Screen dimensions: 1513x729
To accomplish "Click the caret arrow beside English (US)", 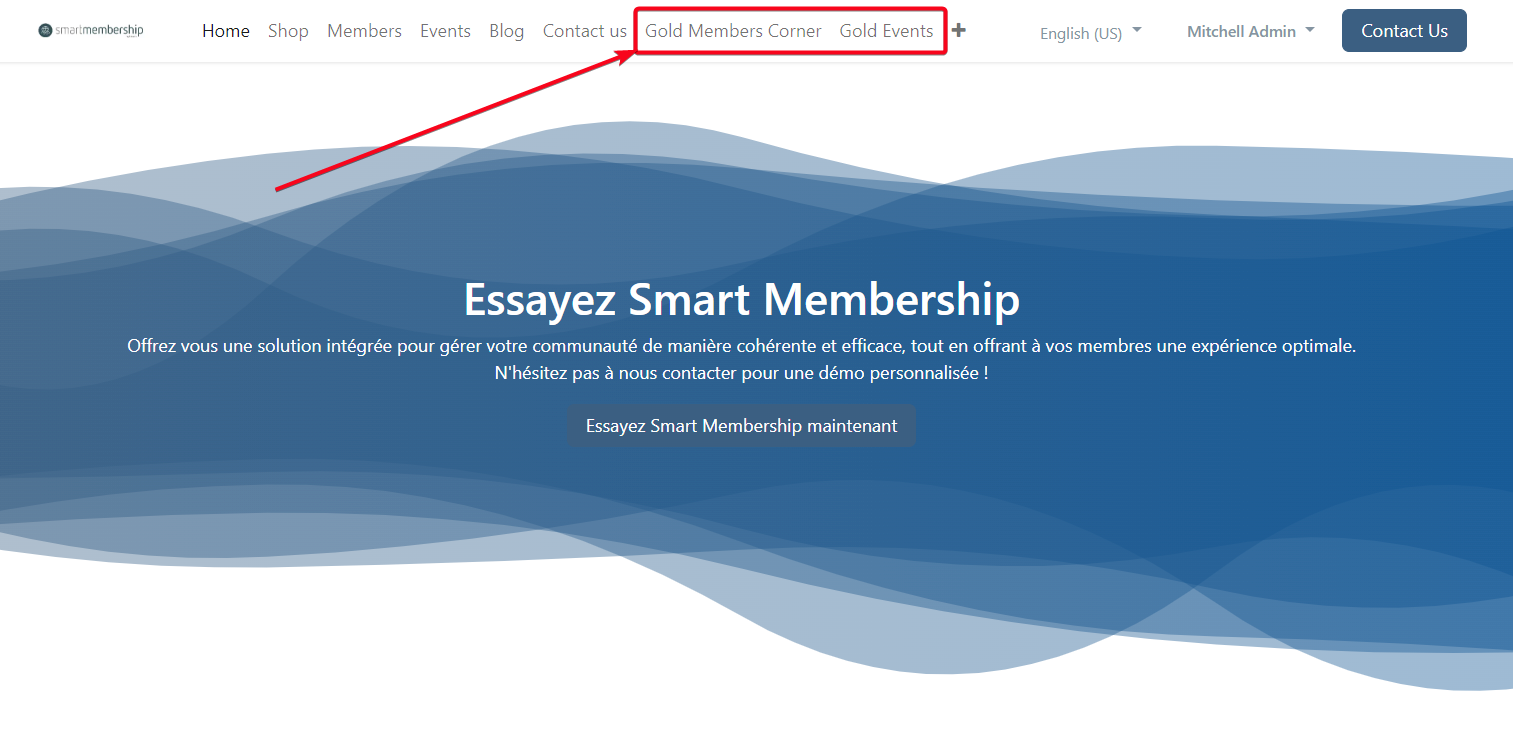I will pyautogui.click(x=1137, y=30).
